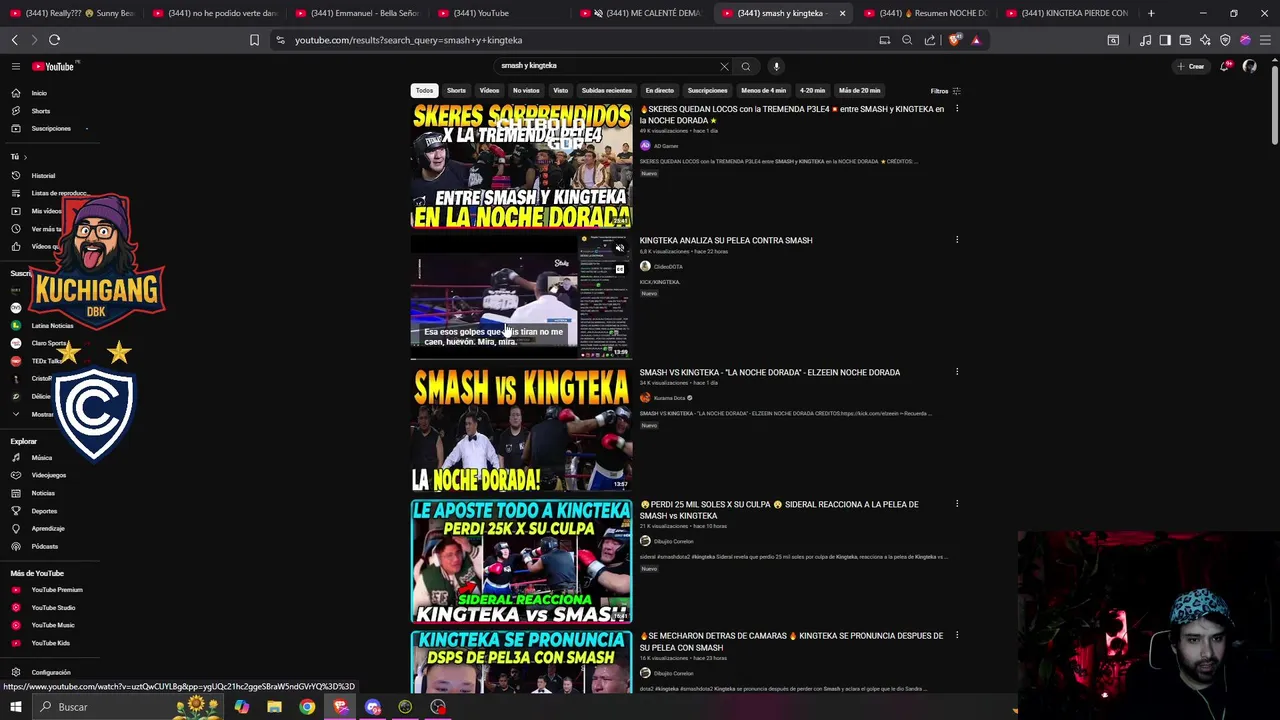Open the account avatar menu
The width and height of the screenshot is (1280, 720).
click(x=1249, y=66)
